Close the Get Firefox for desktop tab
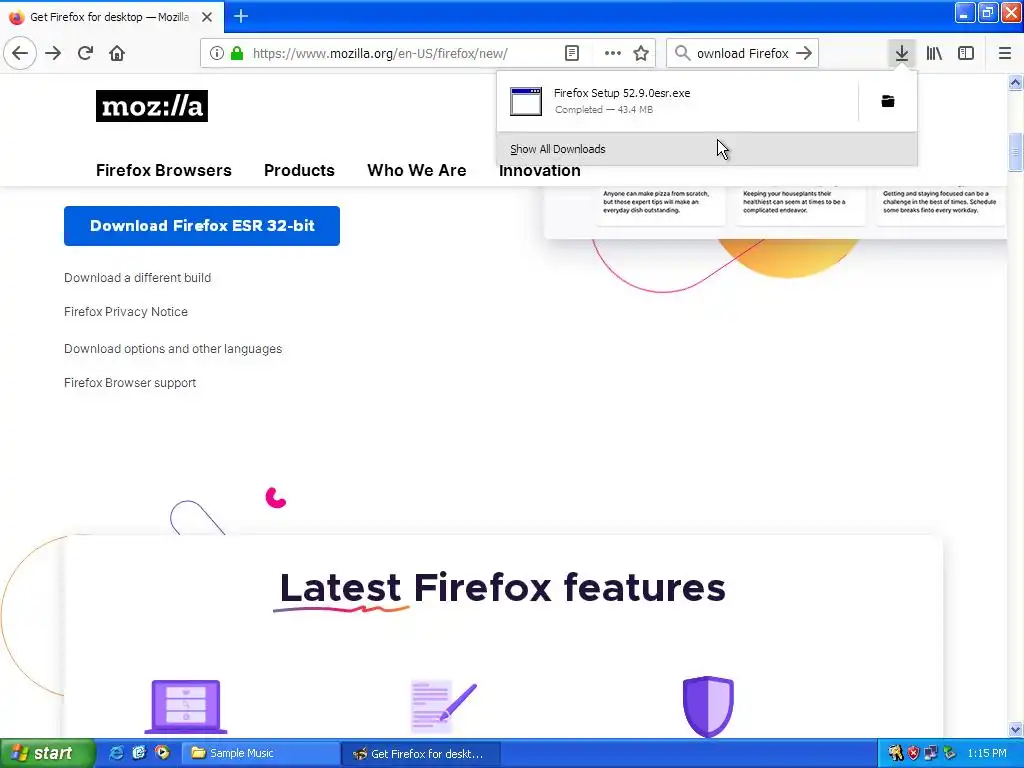Image resolution: width=1024 pixels, height=768 pixels. (207, 17)
